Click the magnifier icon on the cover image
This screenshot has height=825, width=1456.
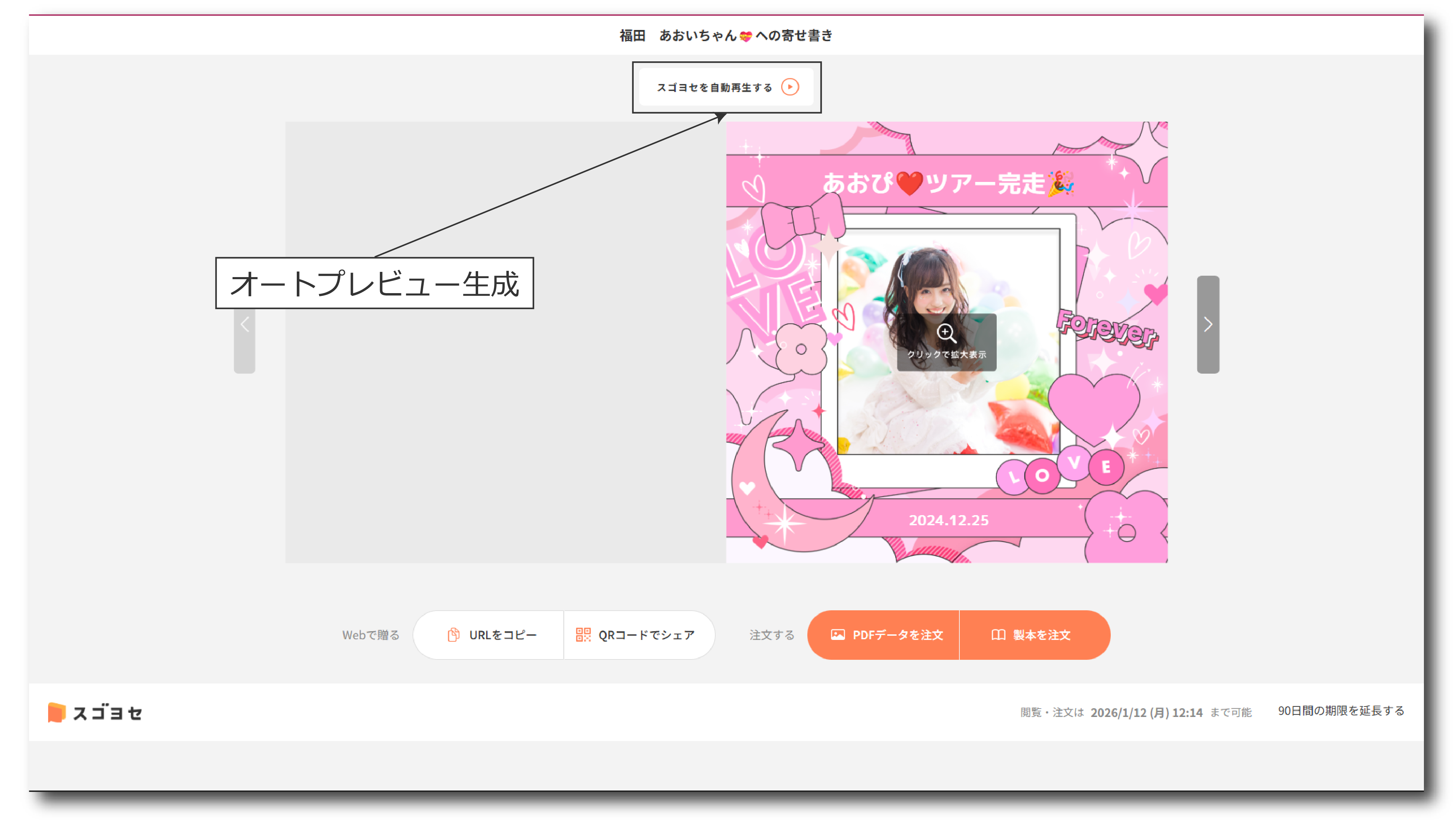pos(946,334)
